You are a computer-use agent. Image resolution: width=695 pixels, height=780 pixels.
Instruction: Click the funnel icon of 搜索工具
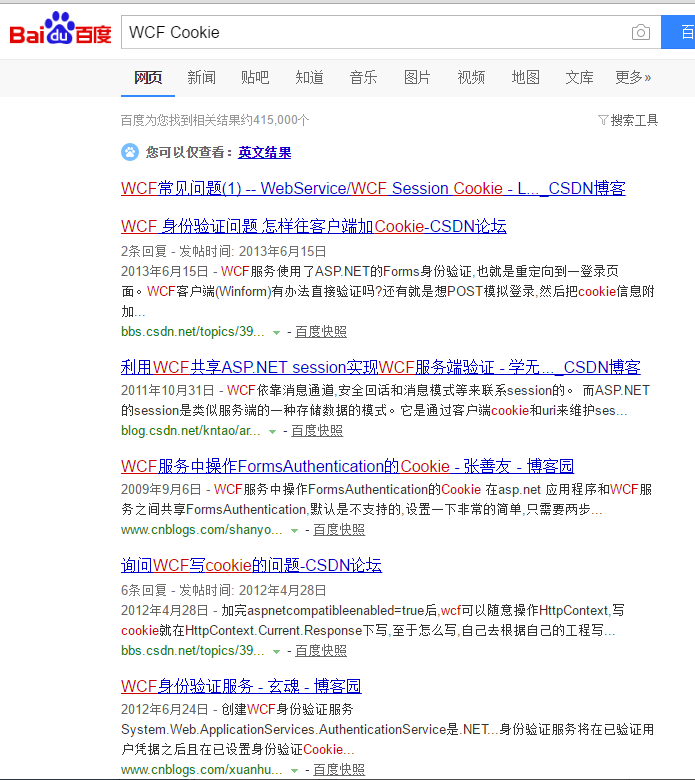click(x=603, y=120)
